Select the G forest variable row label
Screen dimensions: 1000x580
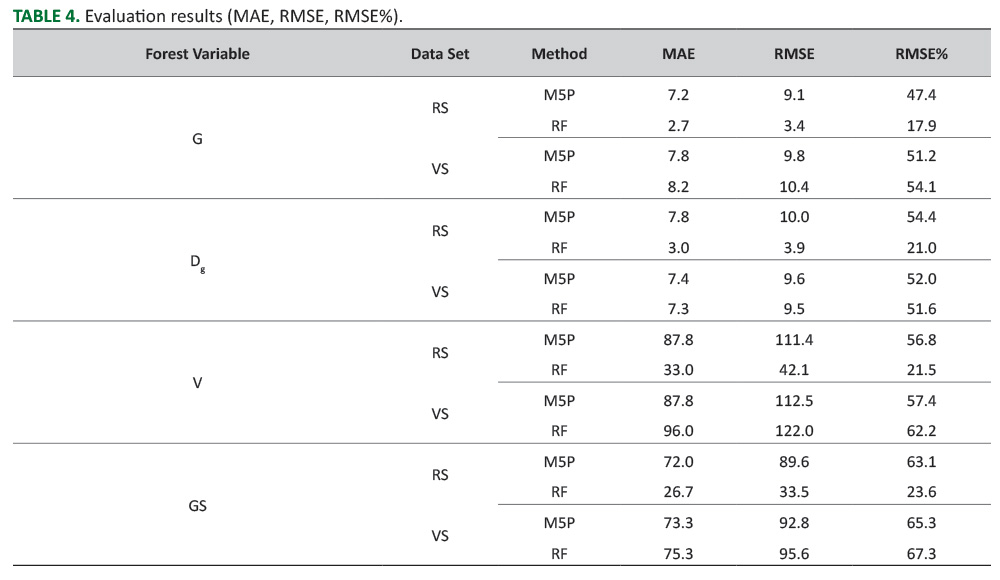(x=197, y=140)
